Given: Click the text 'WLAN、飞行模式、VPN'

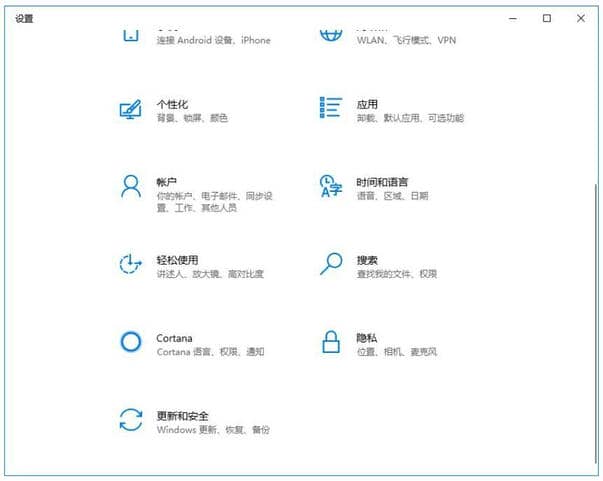Looking at the screenshot, I should pos(406,40).
